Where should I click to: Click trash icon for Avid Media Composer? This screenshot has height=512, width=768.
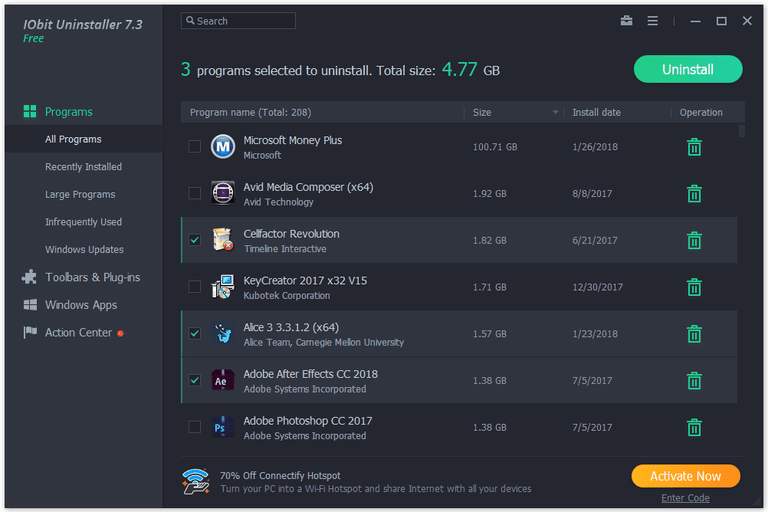pos(694,194)
